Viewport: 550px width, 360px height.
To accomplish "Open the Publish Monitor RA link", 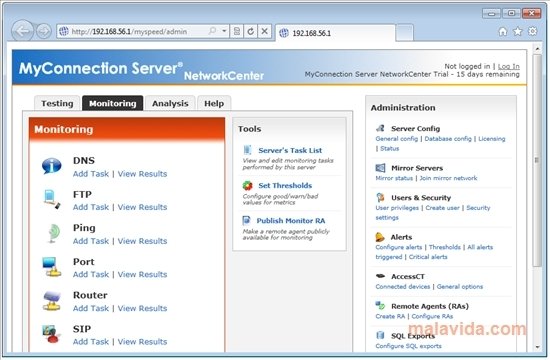I will 291,220.
